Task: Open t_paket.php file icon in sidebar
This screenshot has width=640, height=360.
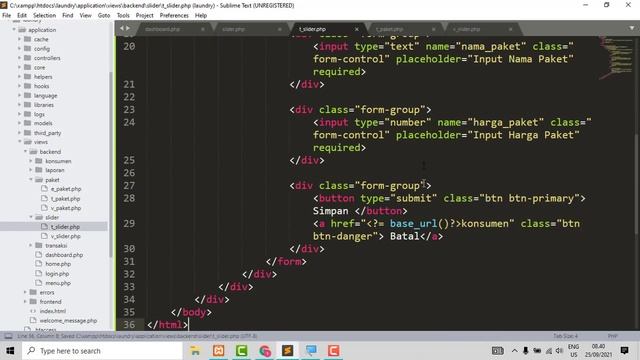Action: (44, 198)
